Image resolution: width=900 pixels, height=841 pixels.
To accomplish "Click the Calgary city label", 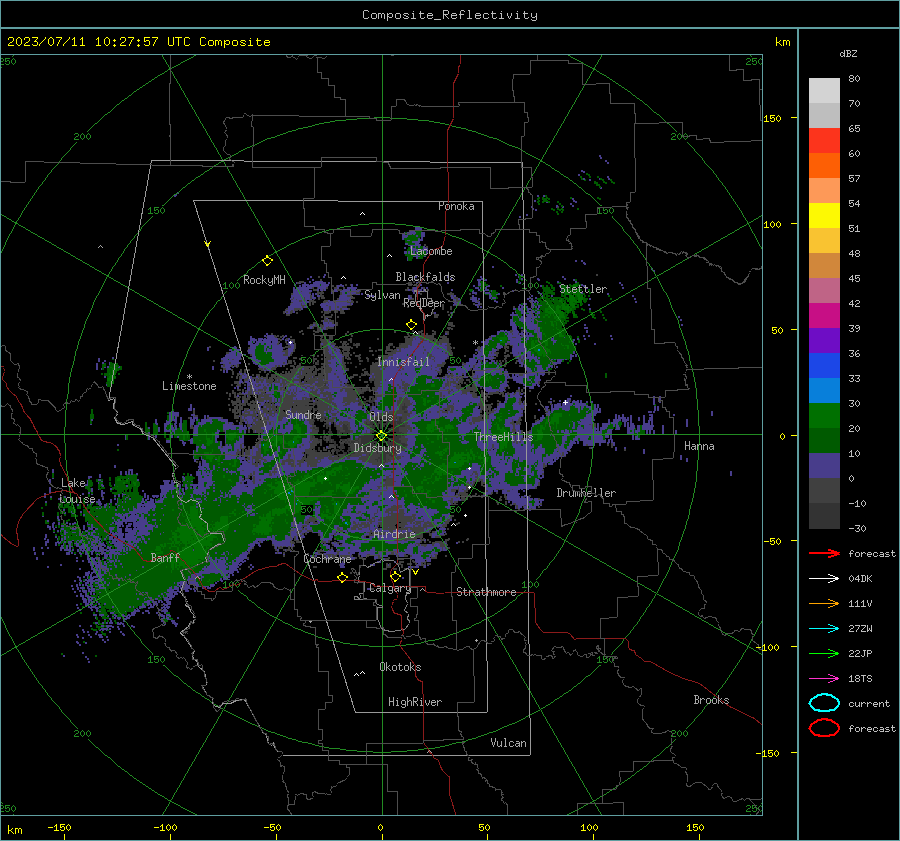I will 390,588.
